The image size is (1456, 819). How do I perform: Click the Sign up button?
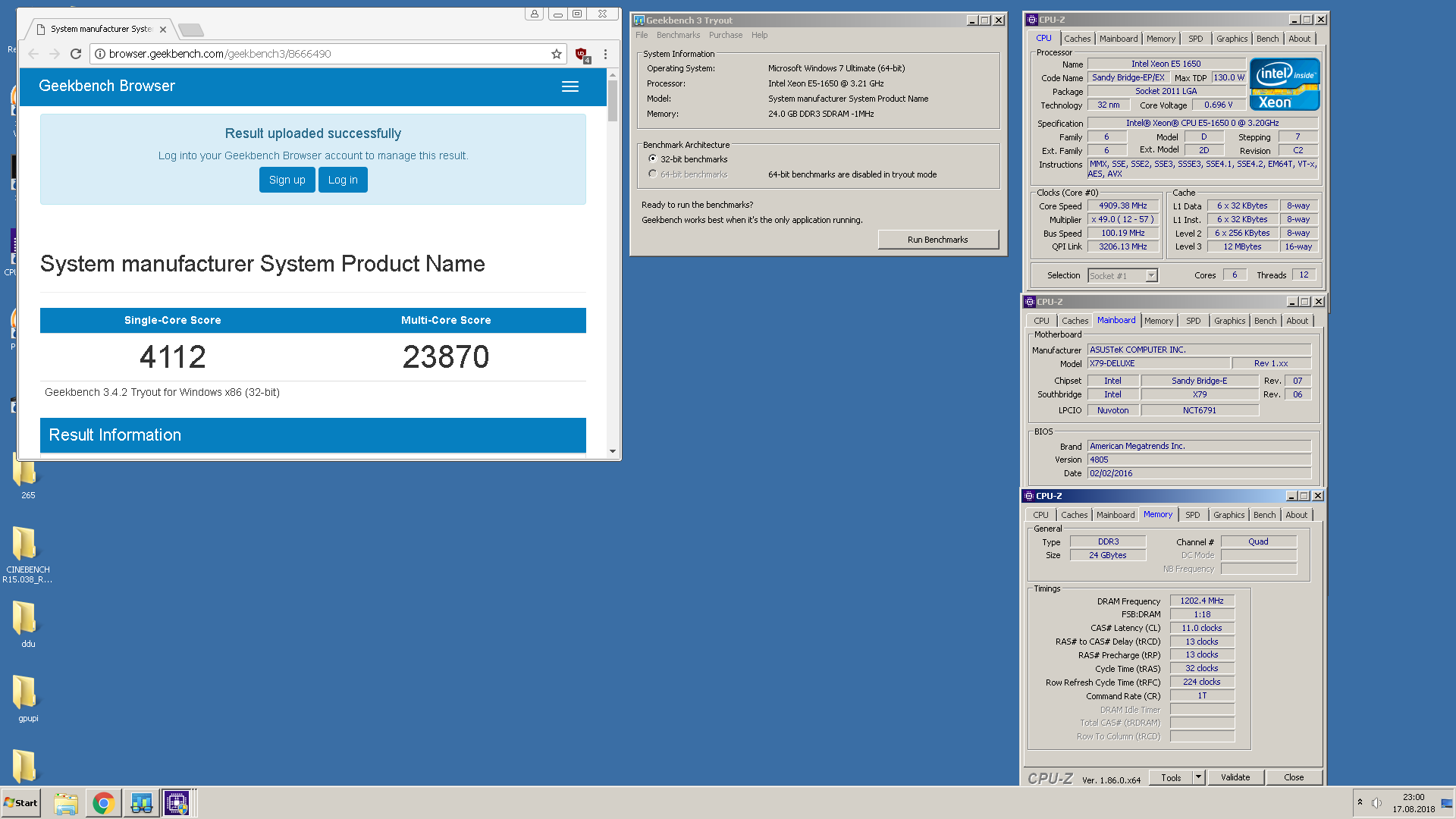coord(287,180)
